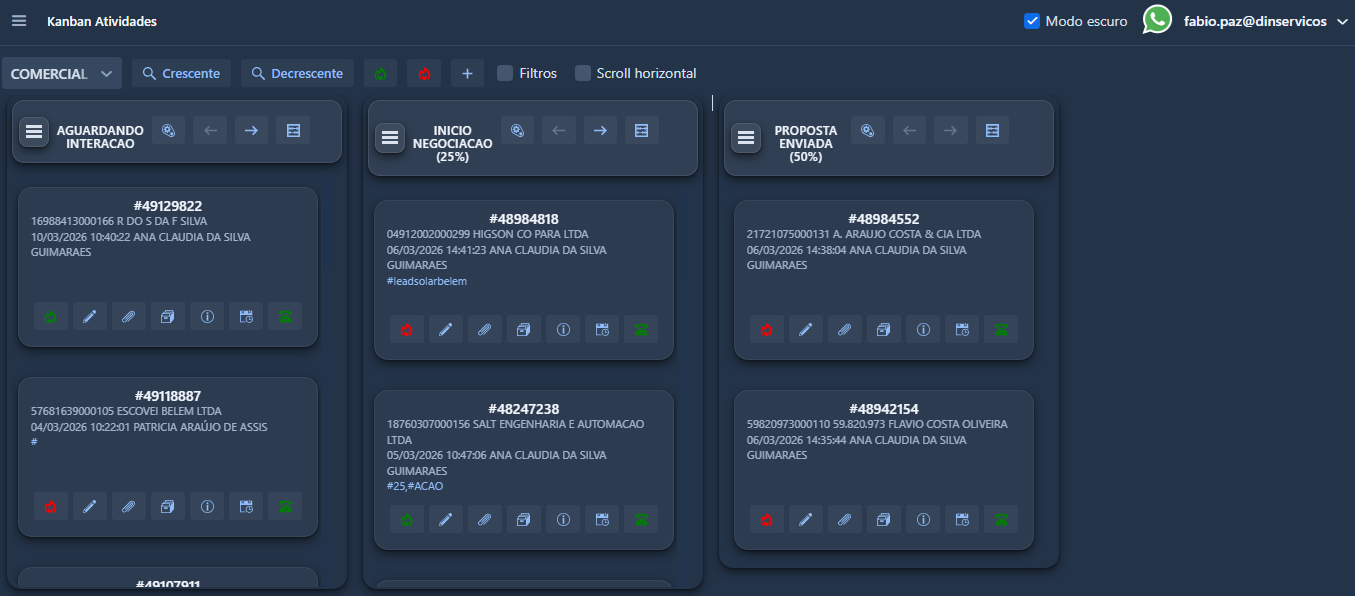The width and height of the screenshot is (1355, 596).
Task: Click the gear-link icon in AGUARDANDO INTERACAO header
Action: point(169,130)
